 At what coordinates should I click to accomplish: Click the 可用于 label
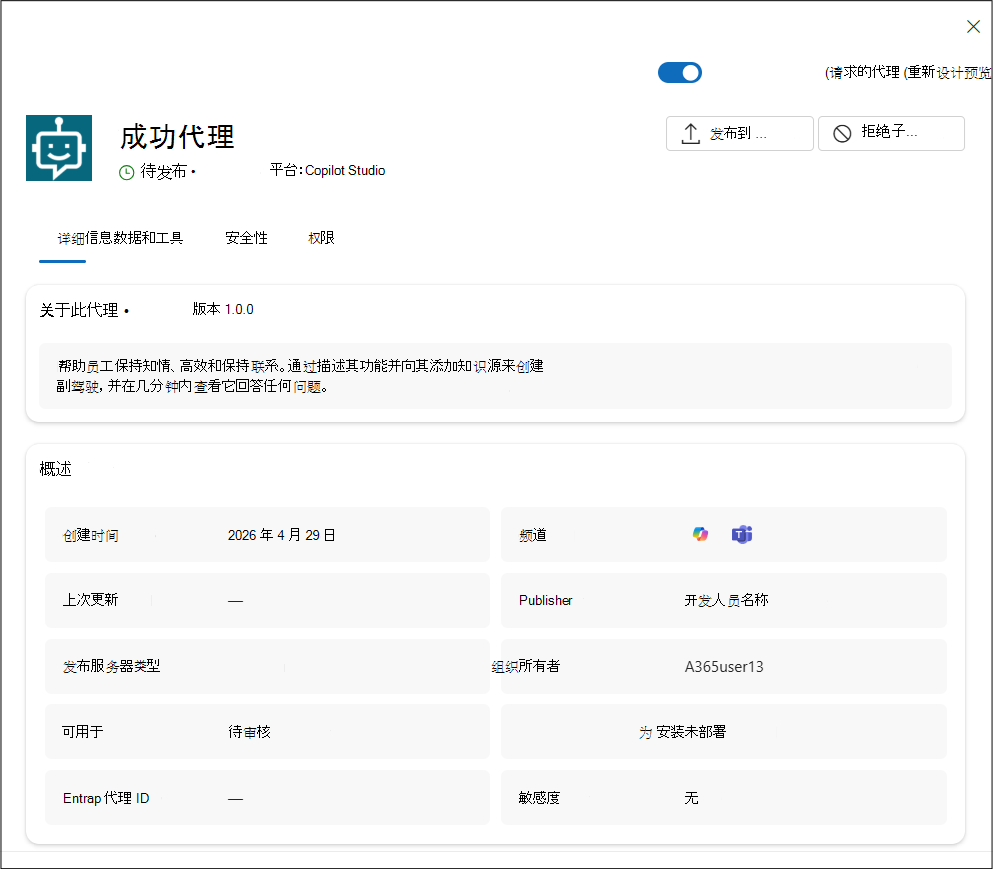click(x=83, y=732)
